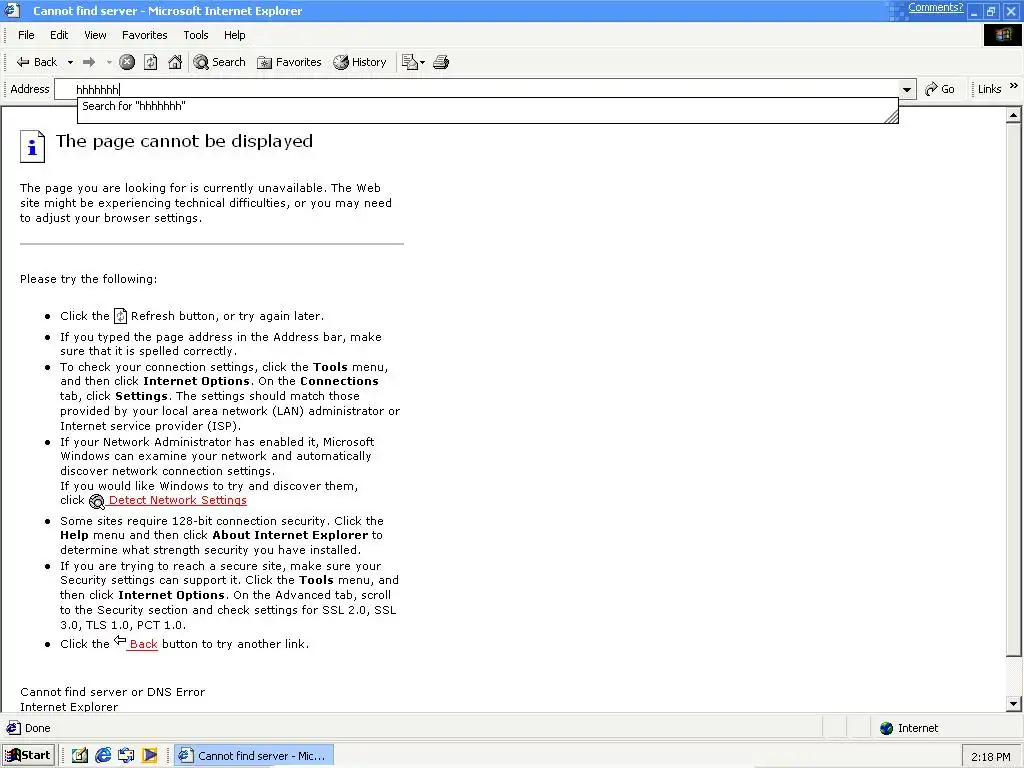1024x768 pixels.
Task: Open the Start menu
Action: (28, 756)
